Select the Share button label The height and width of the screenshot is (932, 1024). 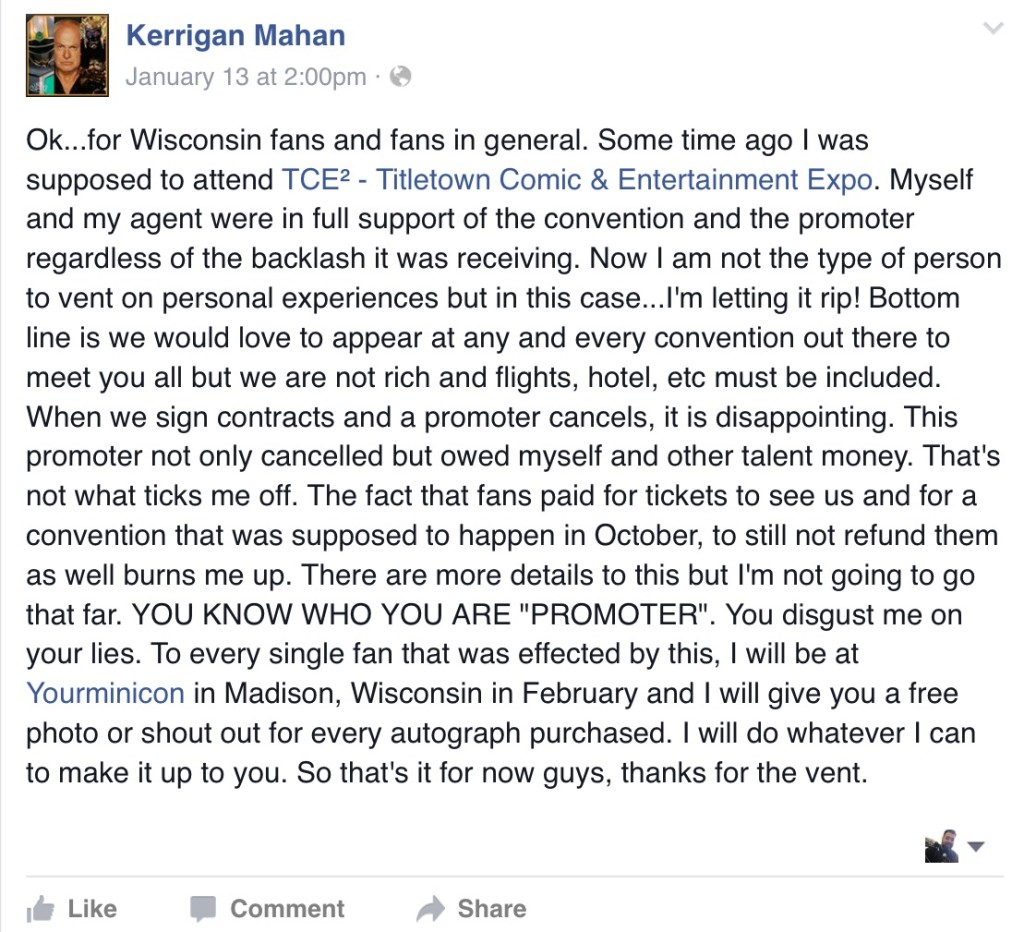coord(492,908)
